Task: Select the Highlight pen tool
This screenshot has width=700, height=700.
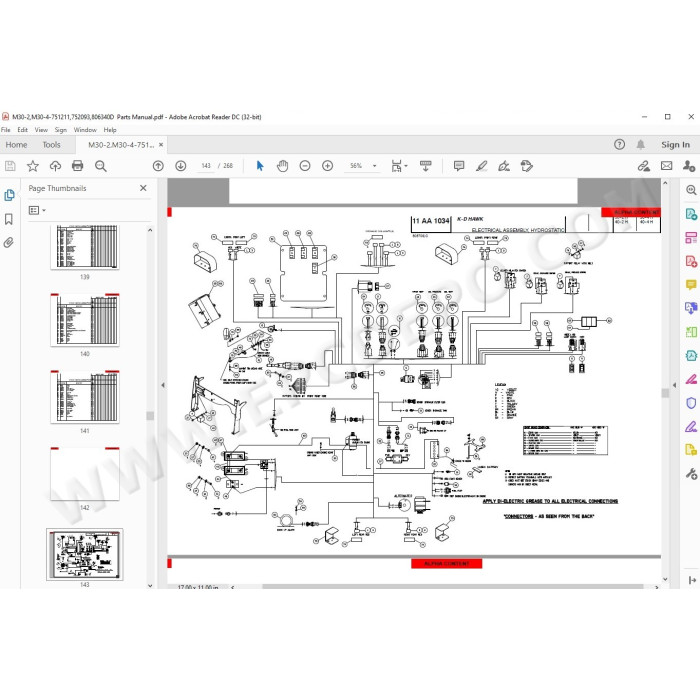Action: coord(482,166)
